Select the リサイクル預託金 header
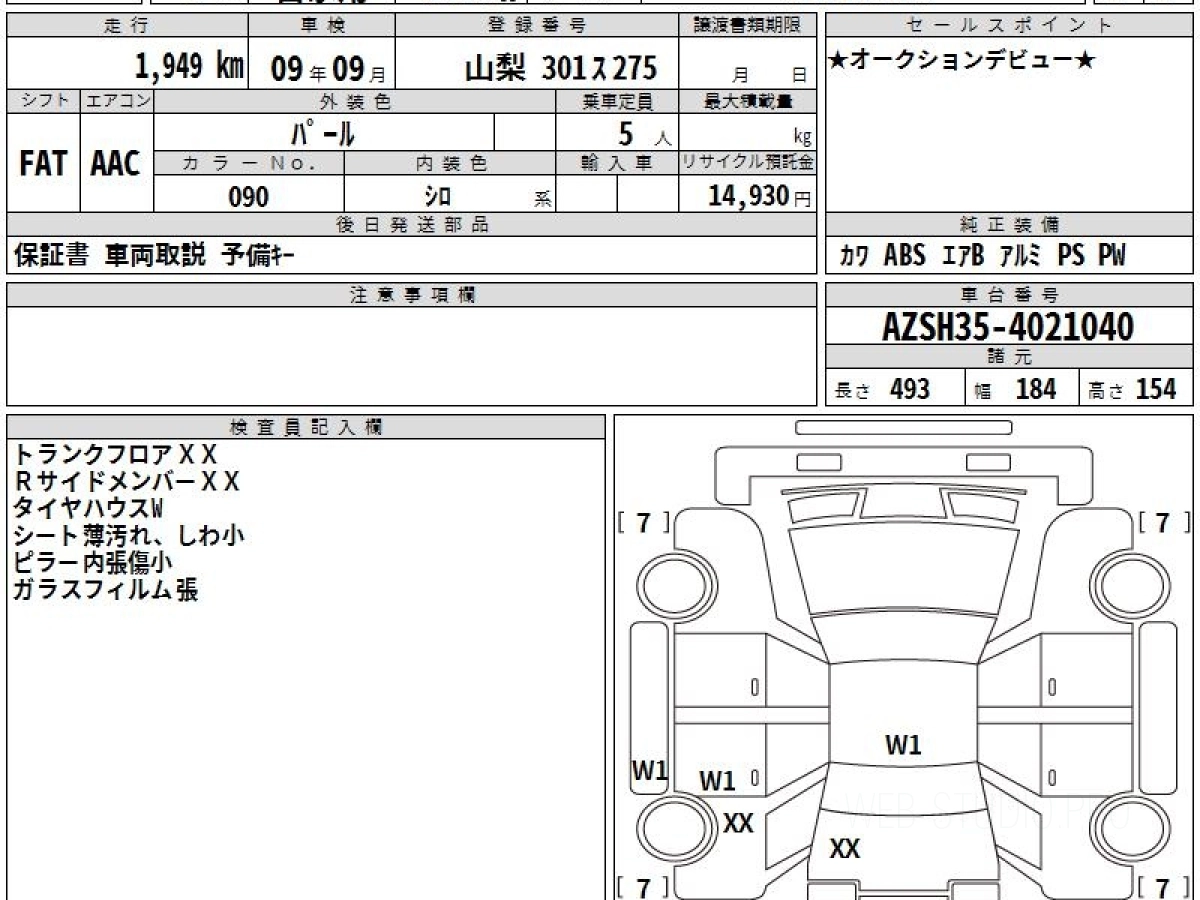This screenshot has width=1200, height=900. pyautogui.click(x=748, y=164)
